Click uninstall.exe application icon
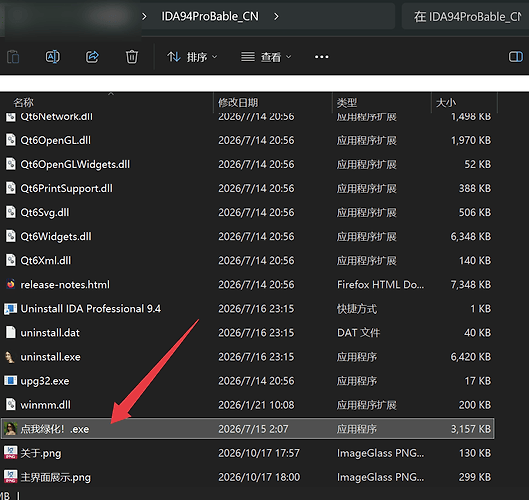This screenshot has height=500, width=529. coord(10,357)
